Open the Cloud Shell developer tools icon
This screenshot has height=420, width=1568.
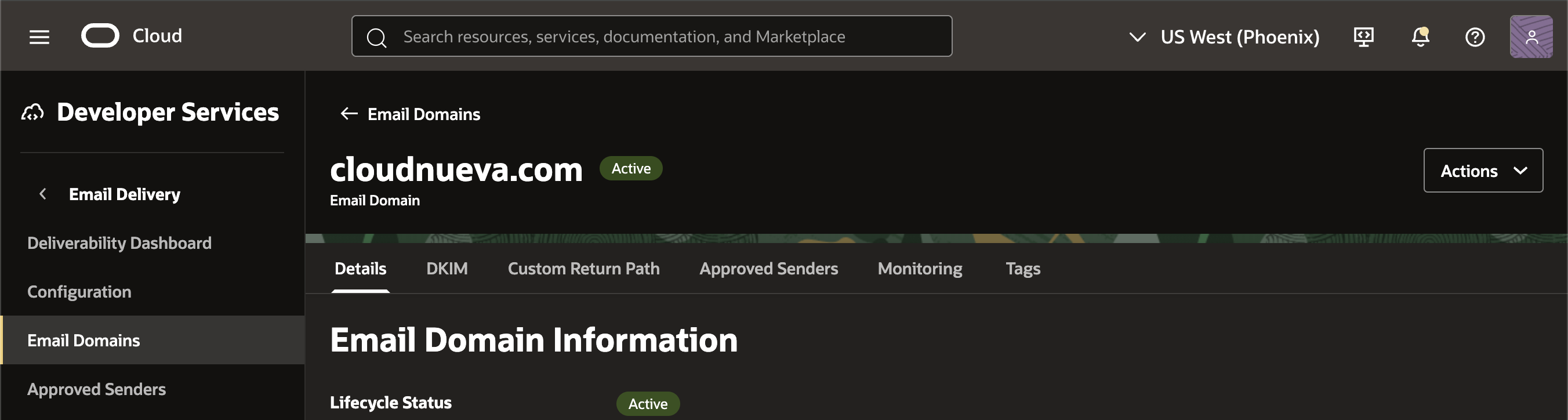click(x=1363, y=37)
